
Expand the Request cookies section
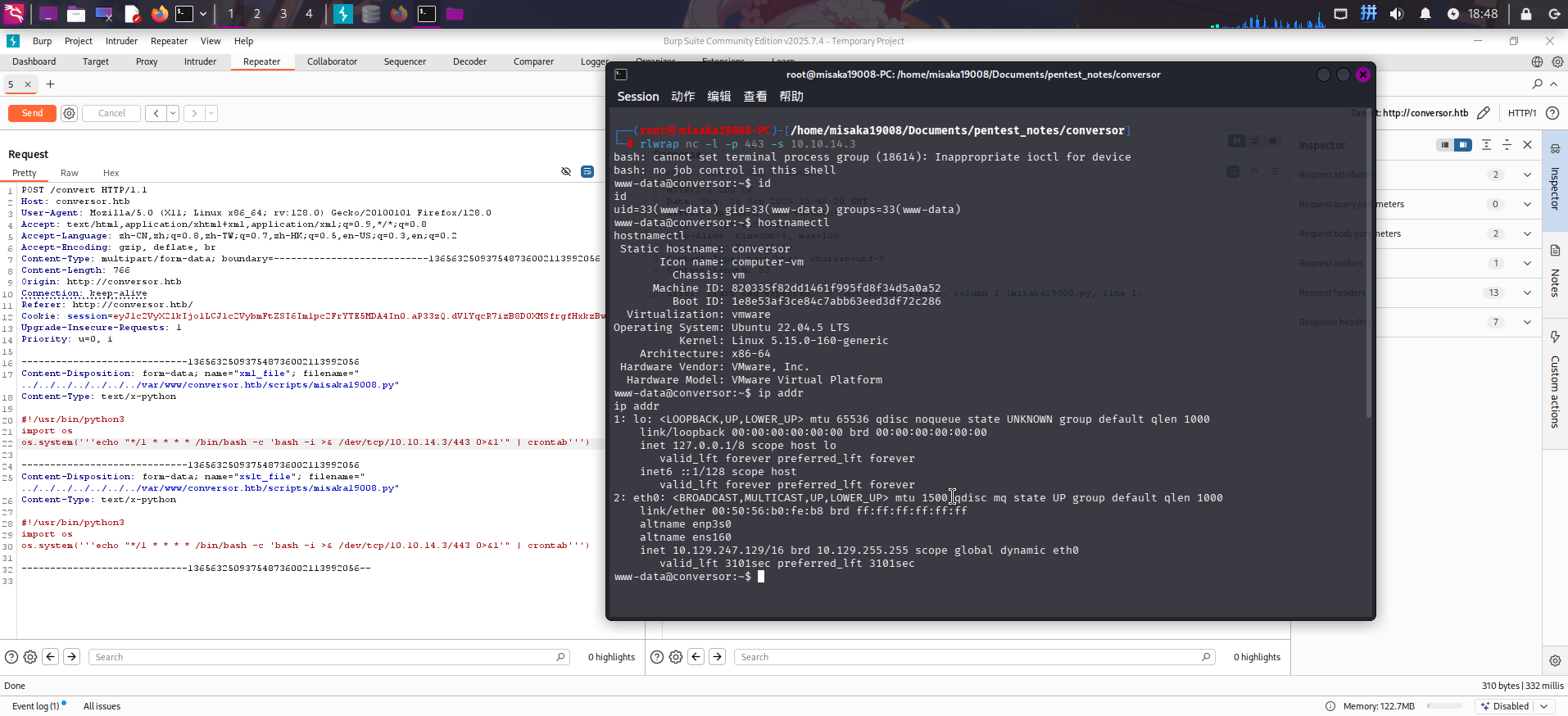pos(1527,263)
